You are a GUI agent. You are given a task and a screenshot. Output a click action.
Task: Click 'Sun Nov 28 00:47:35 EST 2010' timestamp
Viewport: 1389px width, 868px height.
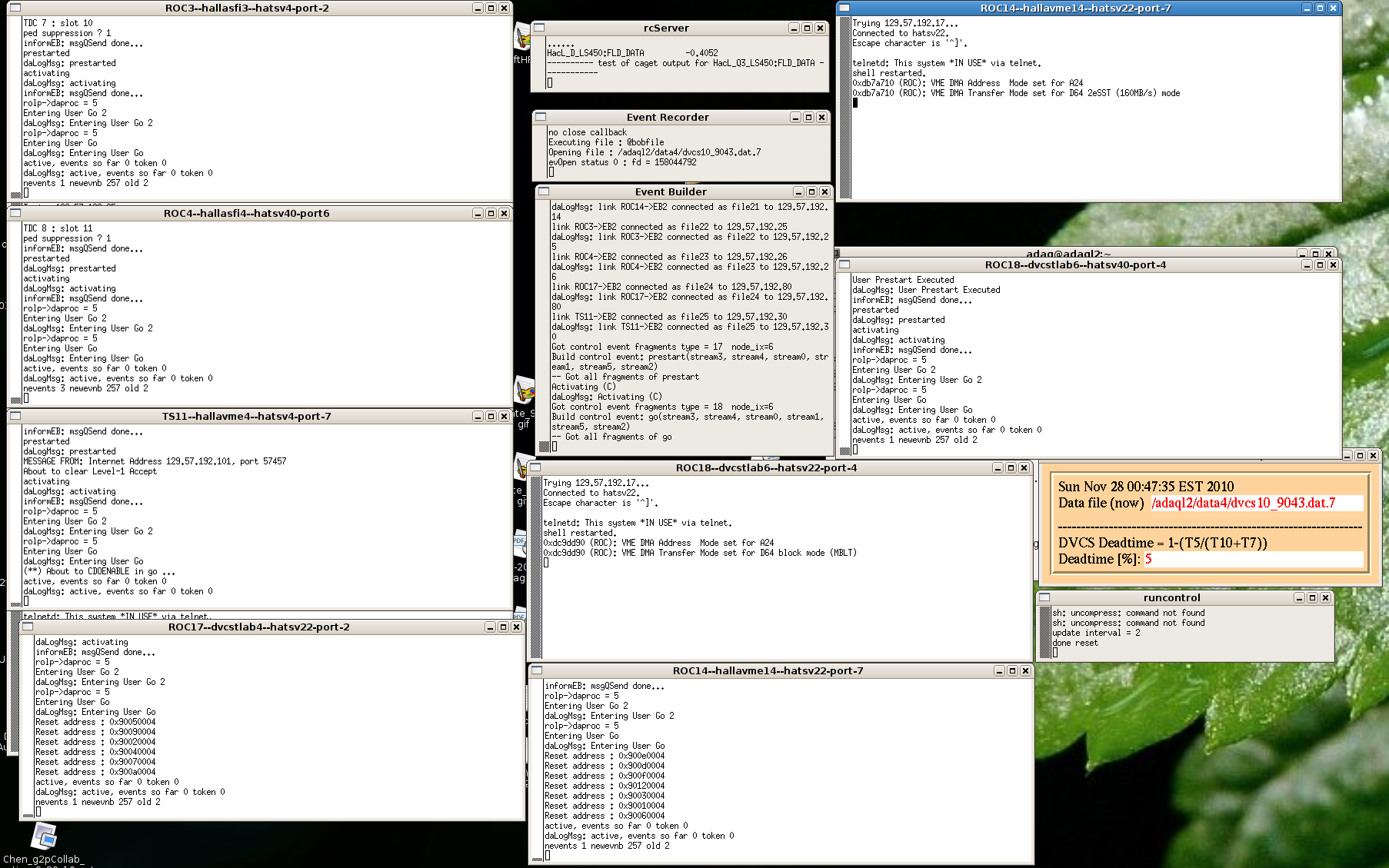click(x=1146, y=487)
